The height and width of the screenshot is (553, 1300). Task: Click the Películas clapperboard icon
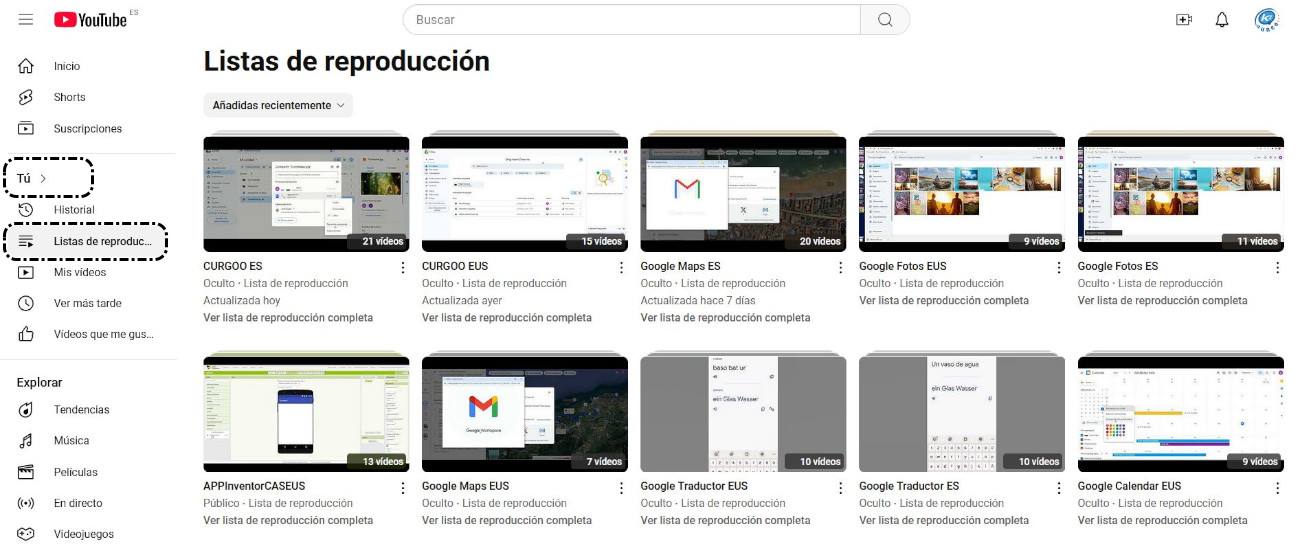[x=26, y=472]
